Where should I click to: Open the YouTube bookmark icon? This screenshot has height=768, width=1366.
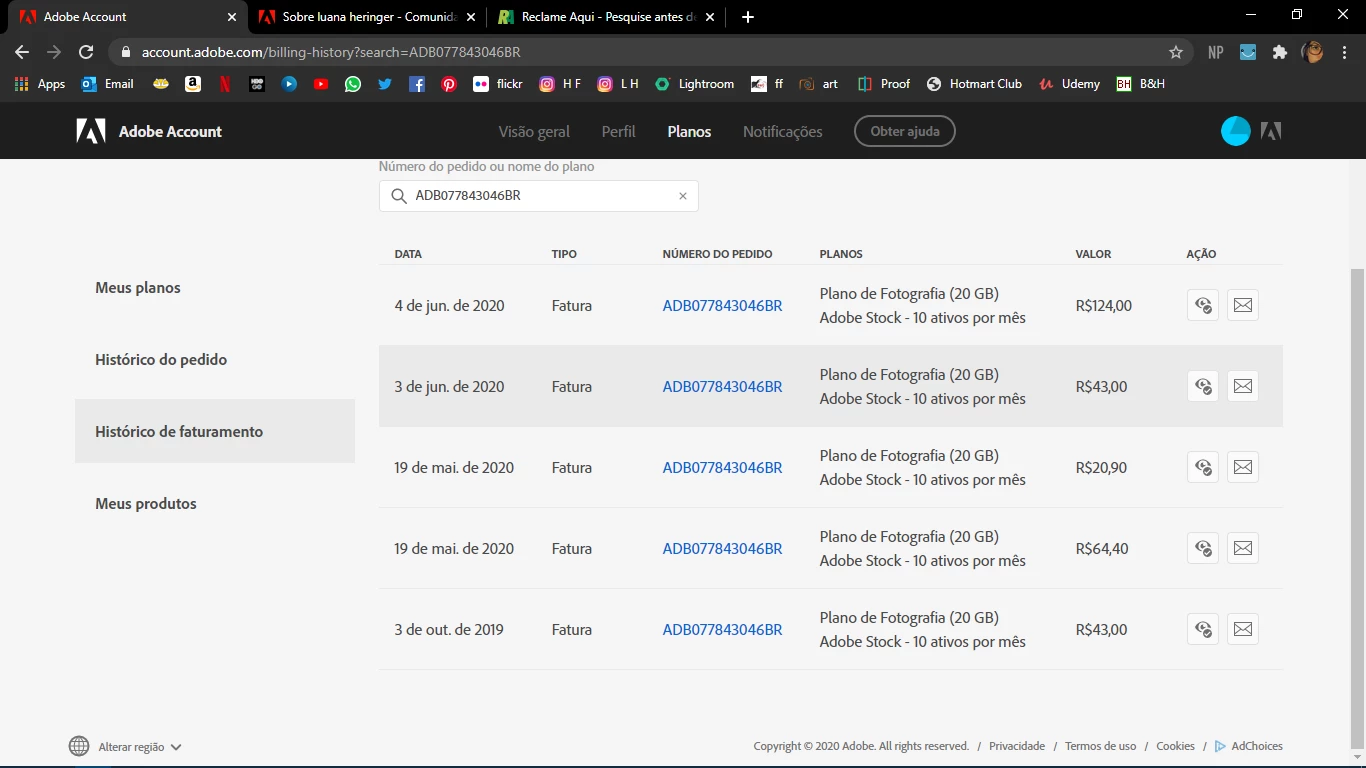(321, 84)
